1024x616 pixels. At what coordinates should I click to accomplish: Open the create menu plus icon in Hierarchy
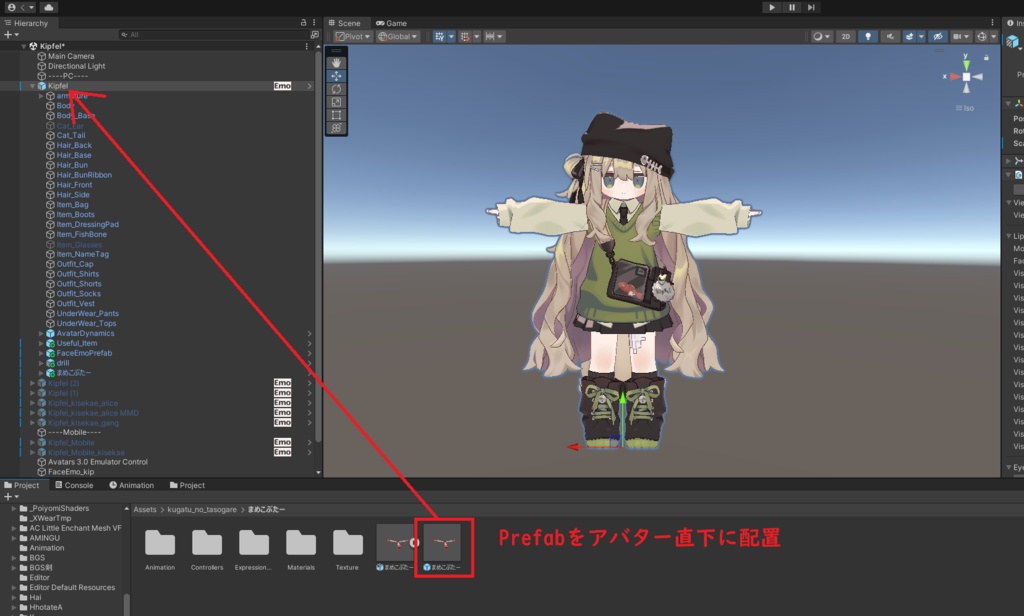pos(8,34)
